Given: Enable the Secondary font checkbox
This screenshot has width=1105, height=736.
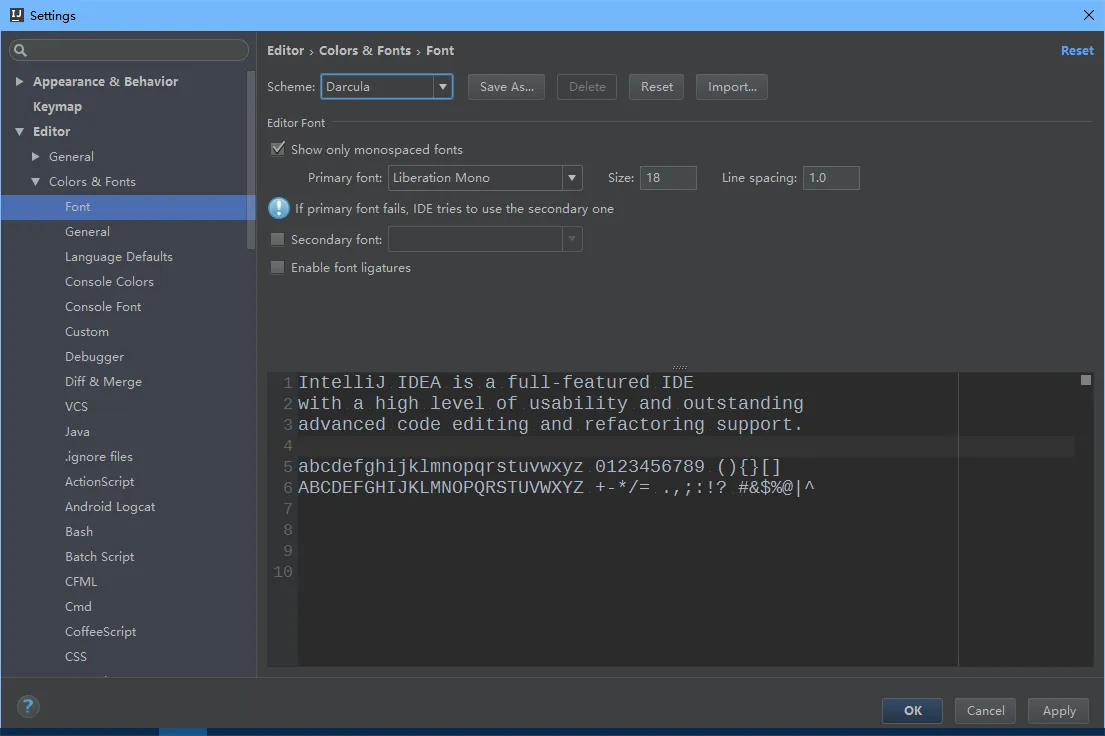Looking at the screenshot, I should click(278, 239).
